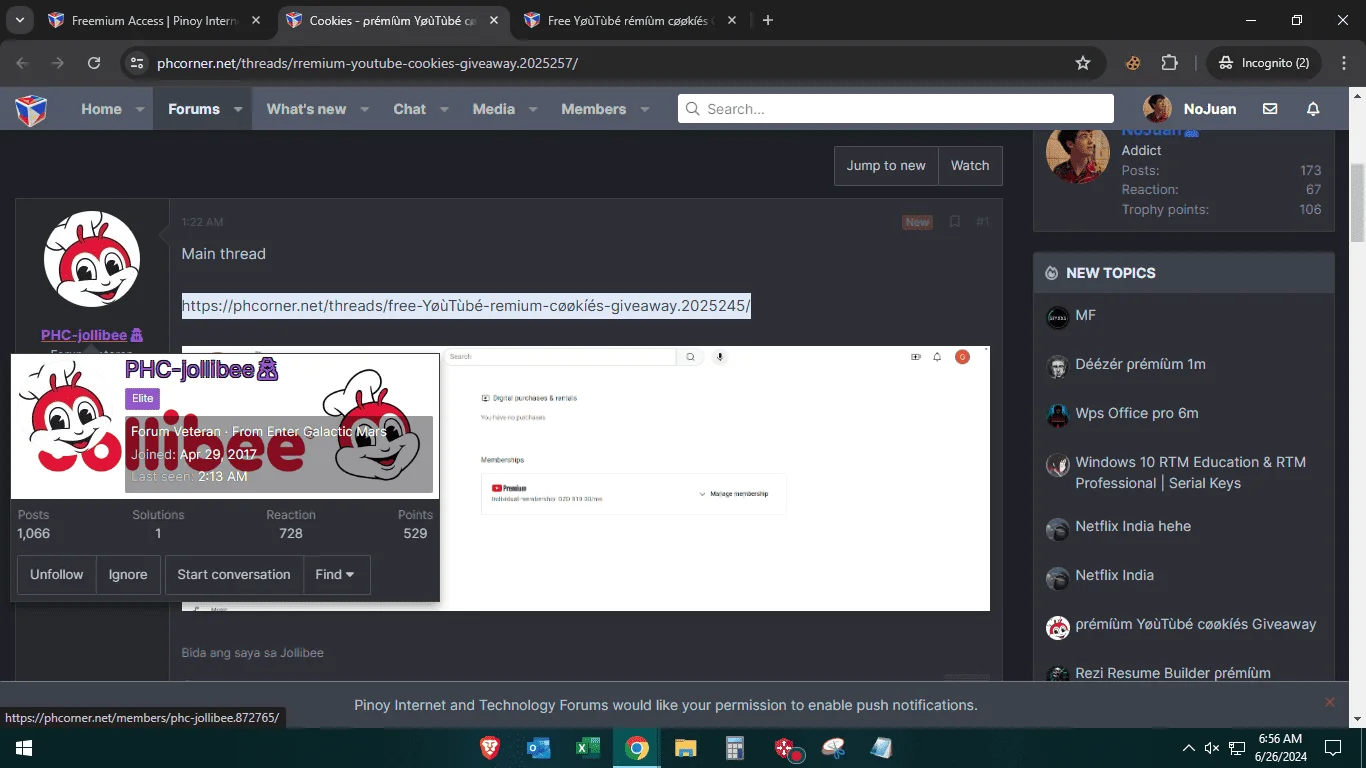Open the Netflix India hehe topic
The image size is (1366, 768).
click(1133, 526)
